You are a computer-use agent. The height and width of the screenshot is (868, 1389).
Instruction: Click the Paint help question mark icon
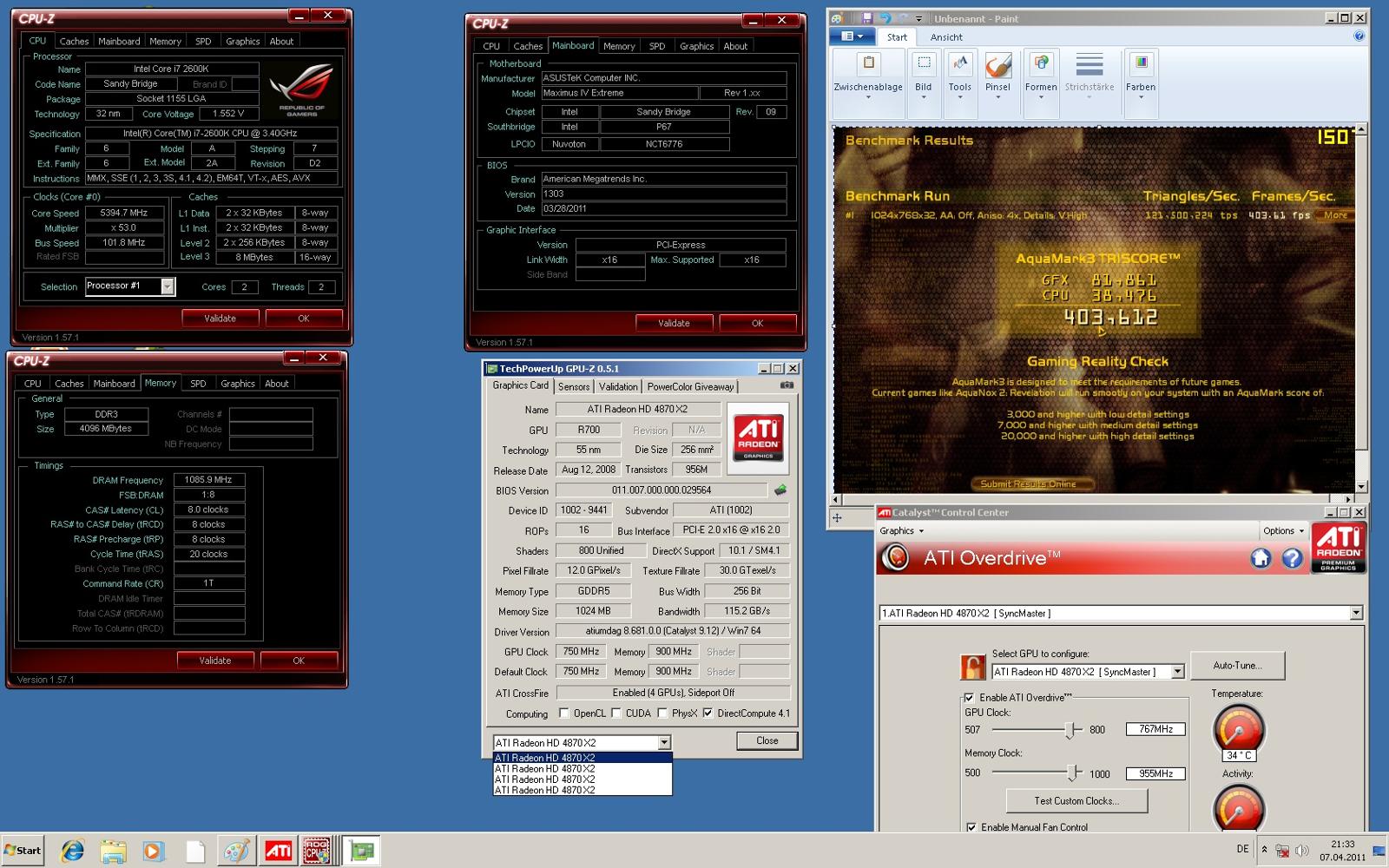pos(1359,36)
